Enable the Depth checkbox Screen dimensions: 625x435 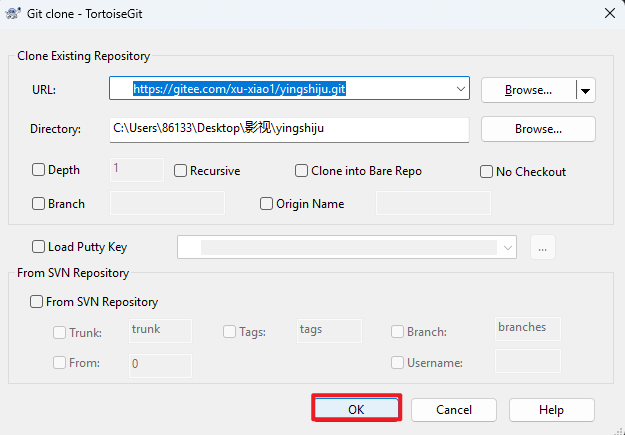(x=38, y=170)
